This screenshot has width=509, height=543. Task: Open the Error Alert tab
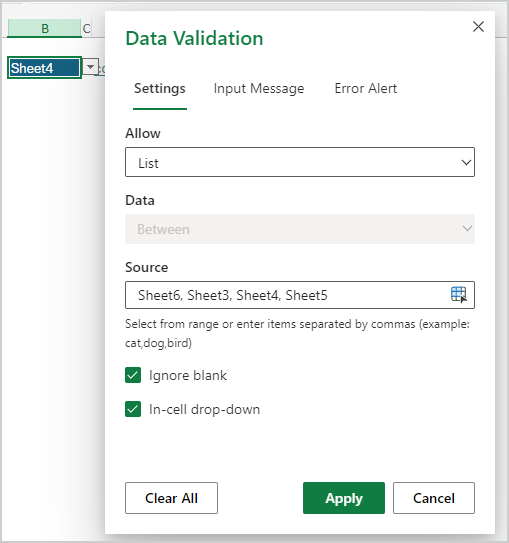click(366, 89)
